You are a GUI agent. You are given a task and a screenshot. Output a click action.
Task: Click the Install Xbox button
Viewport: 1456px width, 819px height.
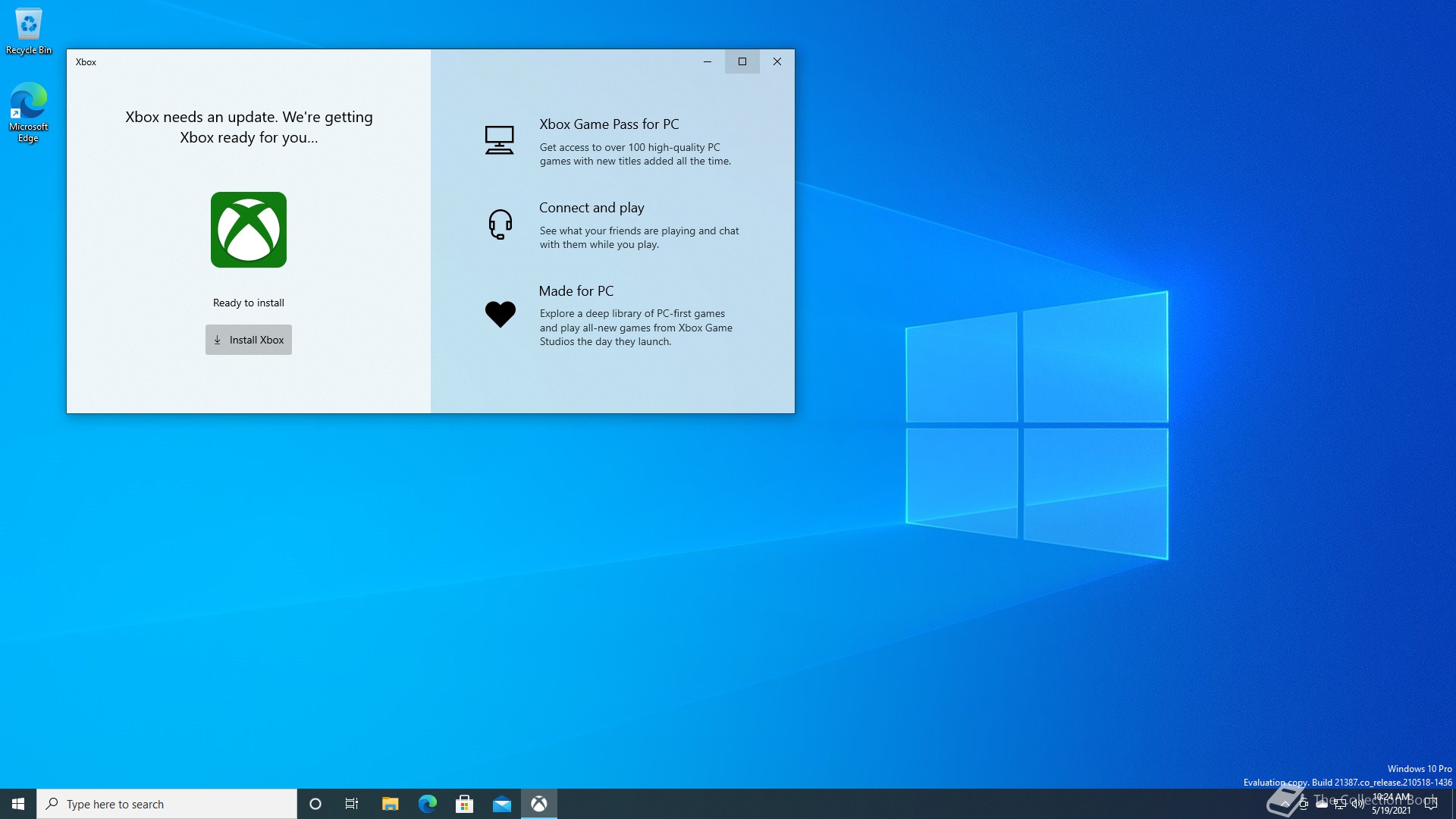(248, 340)
